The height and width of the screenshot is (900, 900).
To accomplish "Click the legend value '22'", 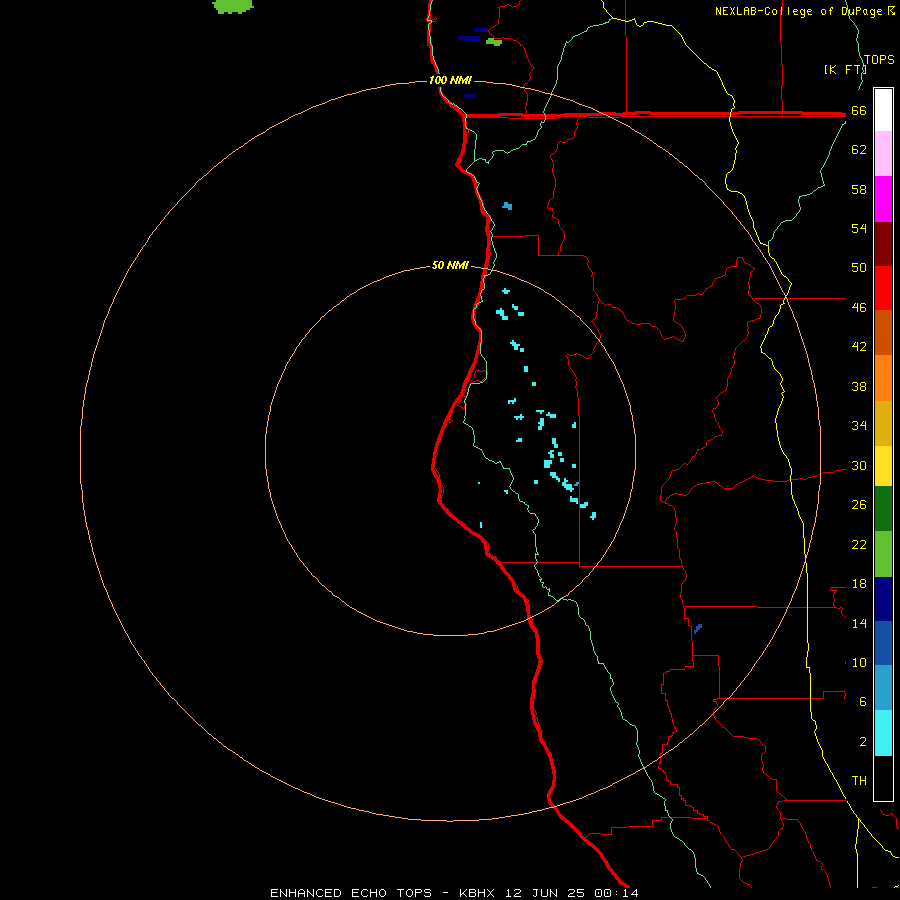I will pyautogui.click(x=859, y=544).
